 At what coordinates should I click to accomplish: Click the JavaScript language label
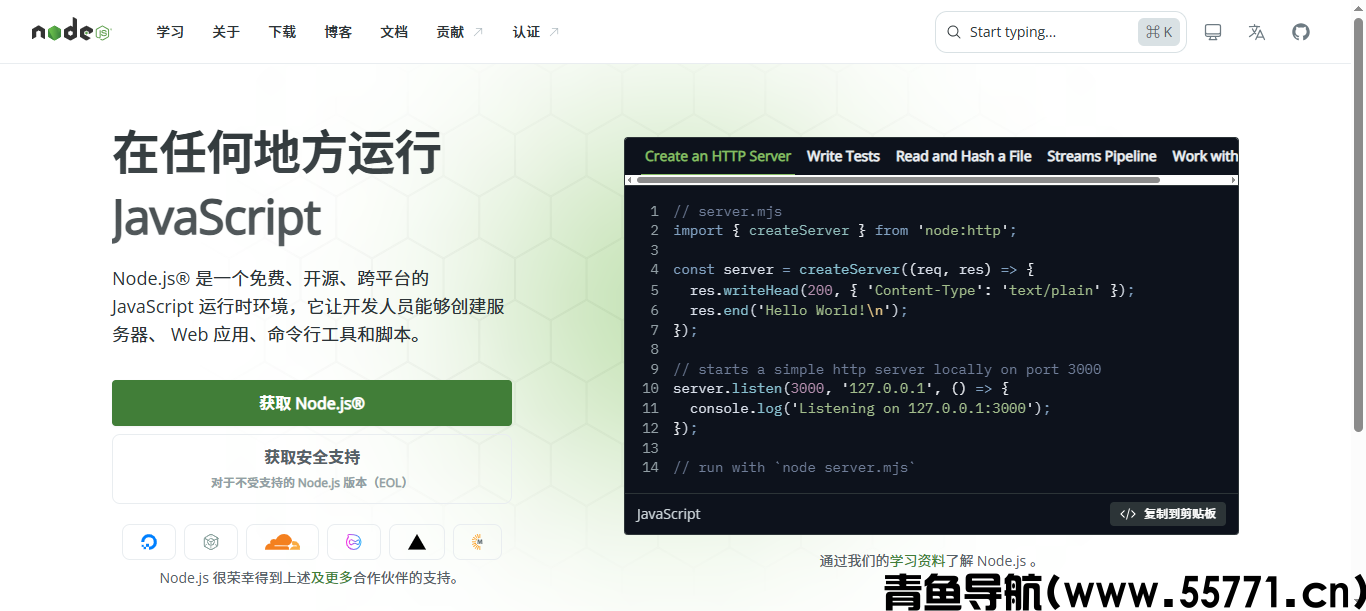click(669, 514)
